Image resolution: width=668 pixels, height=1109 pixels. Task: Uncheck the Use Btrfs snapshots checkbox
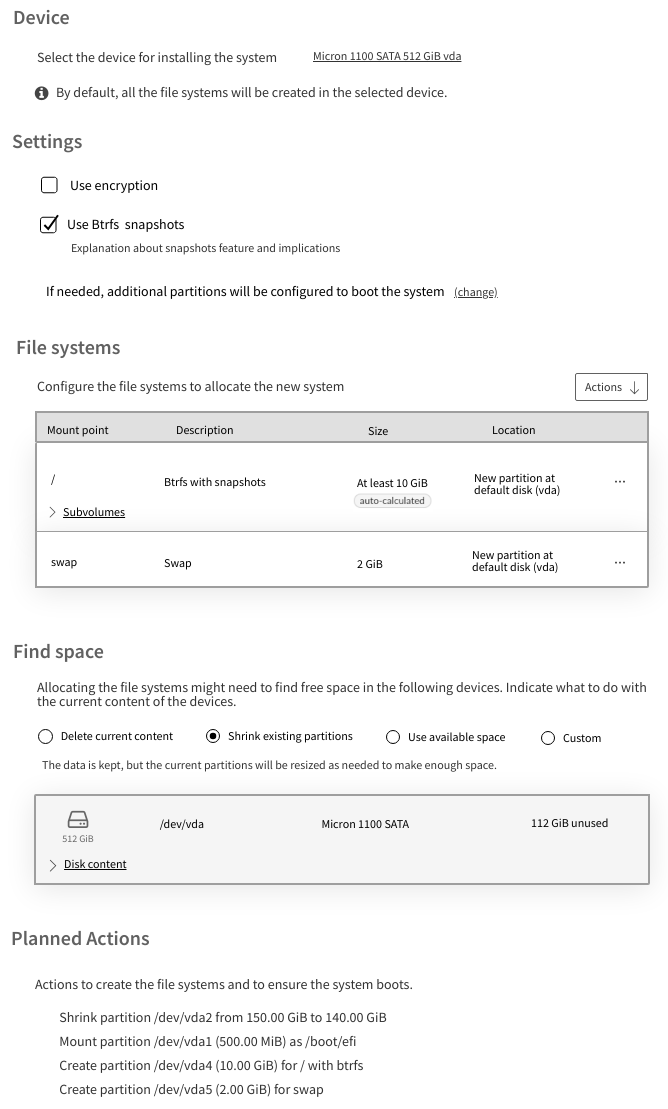[49, 225]
